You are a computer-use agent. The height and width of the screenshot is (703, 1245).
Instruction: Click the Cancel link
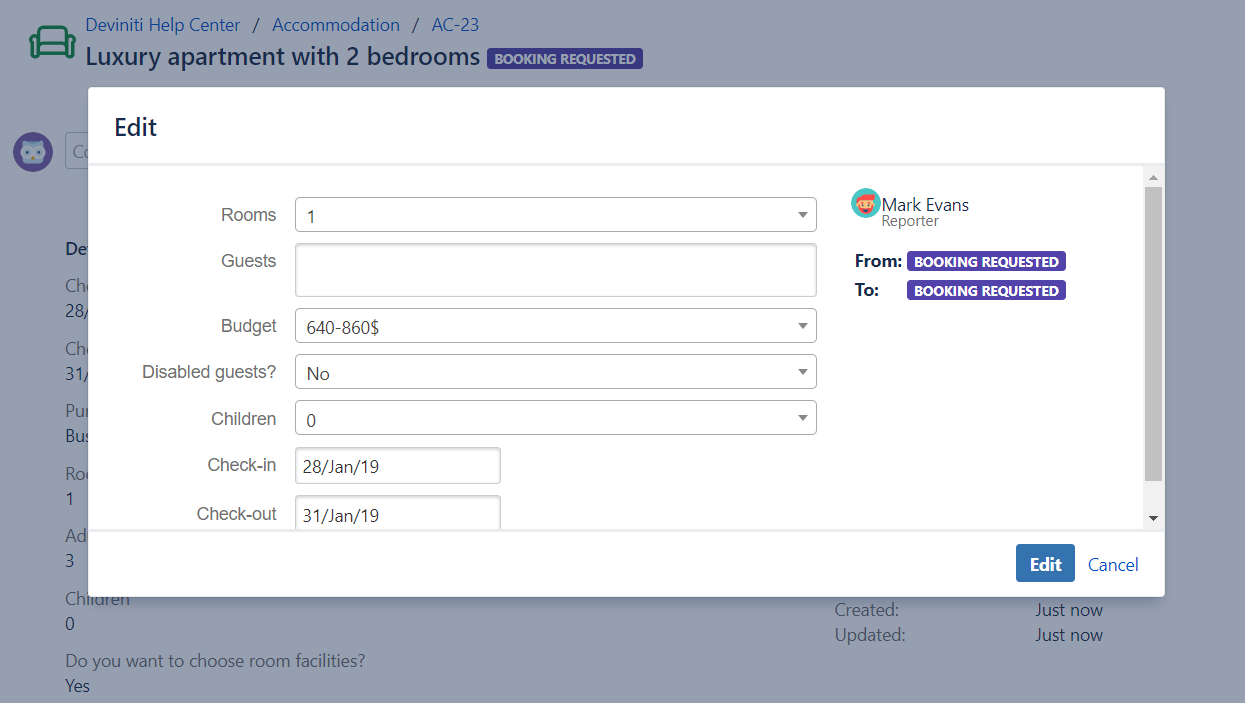[1113, 565]
